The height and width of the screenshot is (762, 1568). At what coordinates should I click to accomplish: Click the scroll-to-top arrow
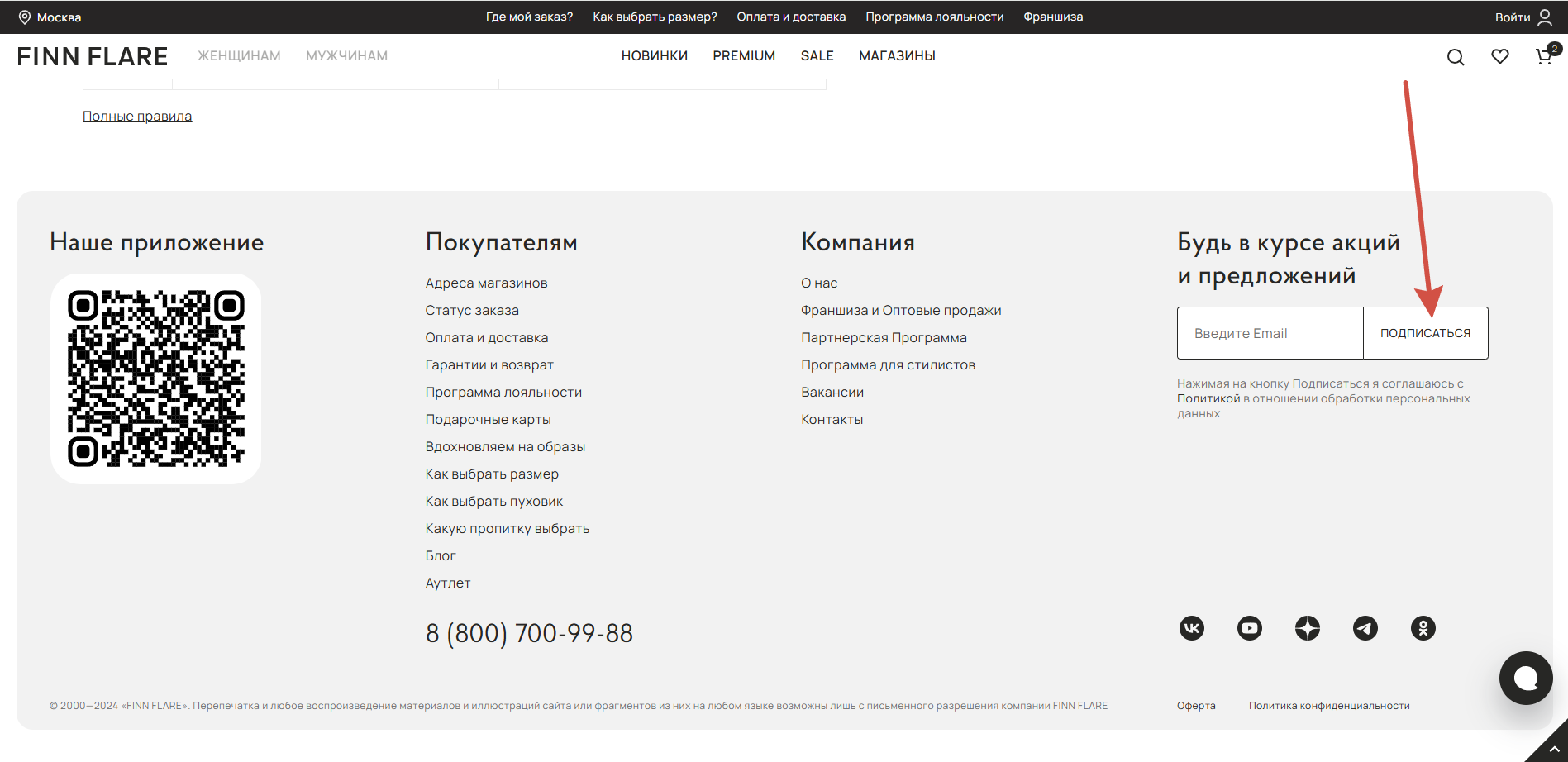pyautogui.click(x=1554, y=748)
